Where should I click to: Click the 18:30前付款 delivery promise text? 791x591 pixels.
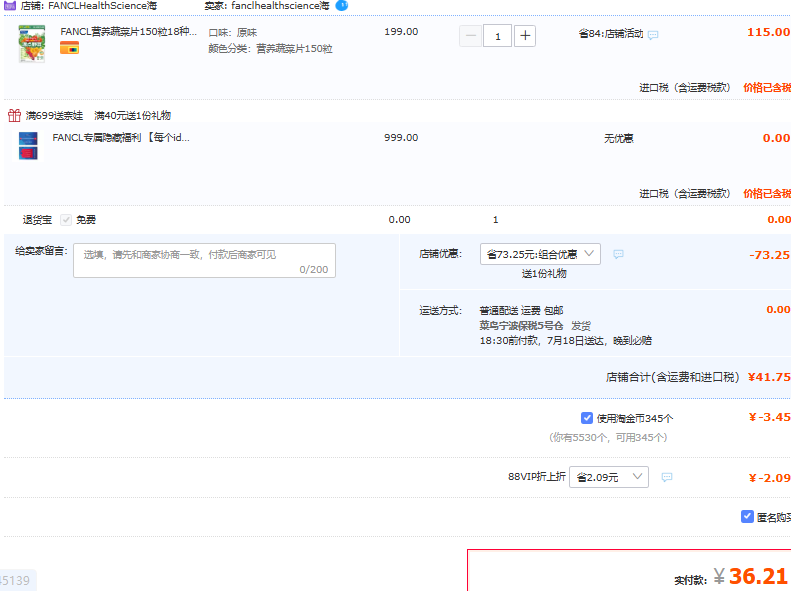(x=566, y=341)
